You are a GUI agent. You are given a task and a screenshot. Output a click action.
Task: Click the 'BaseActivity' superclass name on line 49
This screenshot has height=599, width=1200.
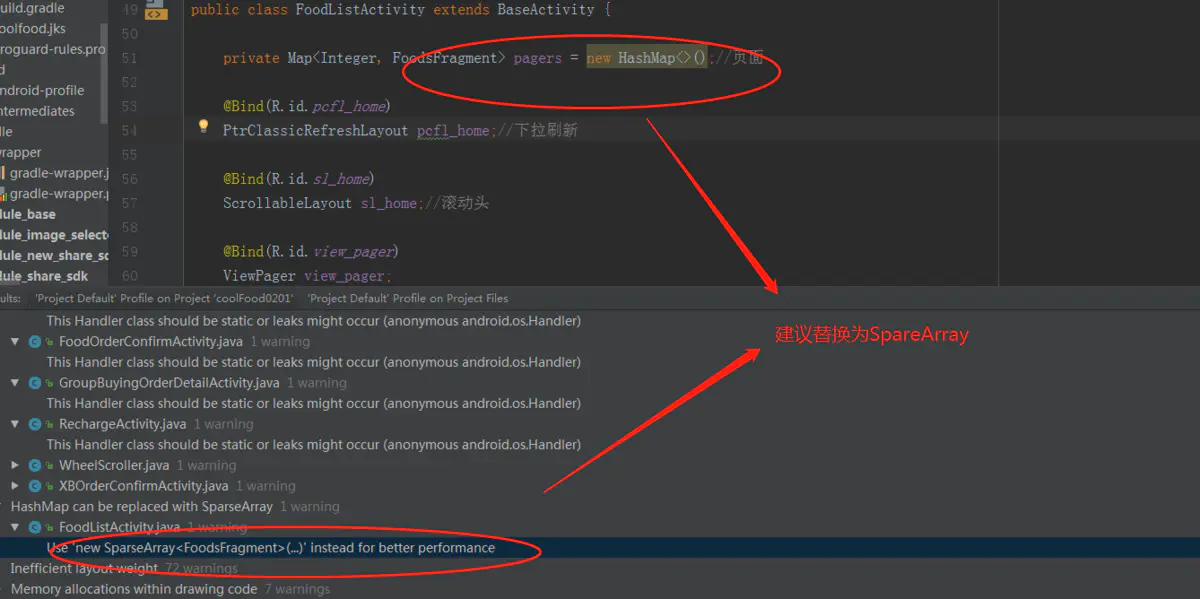pyautogui.click(x=546, y=10)
